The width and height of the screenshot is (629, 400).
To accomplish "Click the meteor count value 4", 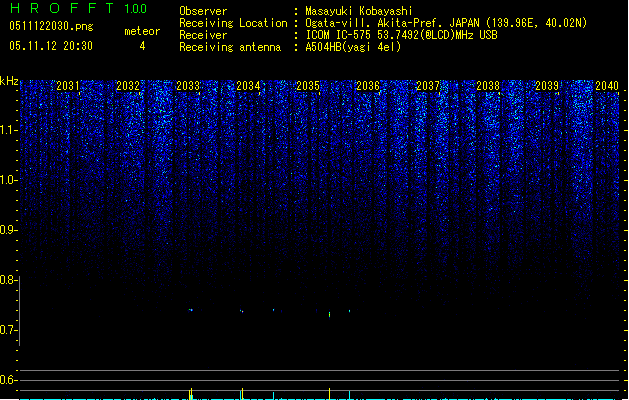I will 142,46.
